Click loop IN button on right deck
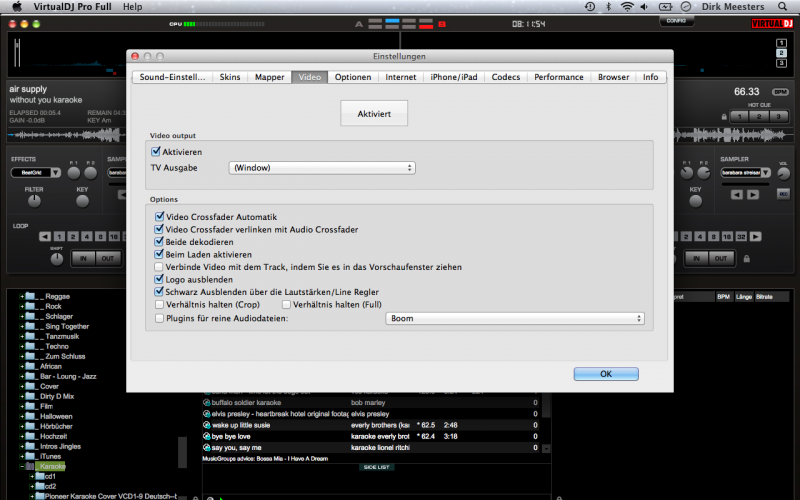The height and width of the screenshot is (500, 800). tap(696, 259)
